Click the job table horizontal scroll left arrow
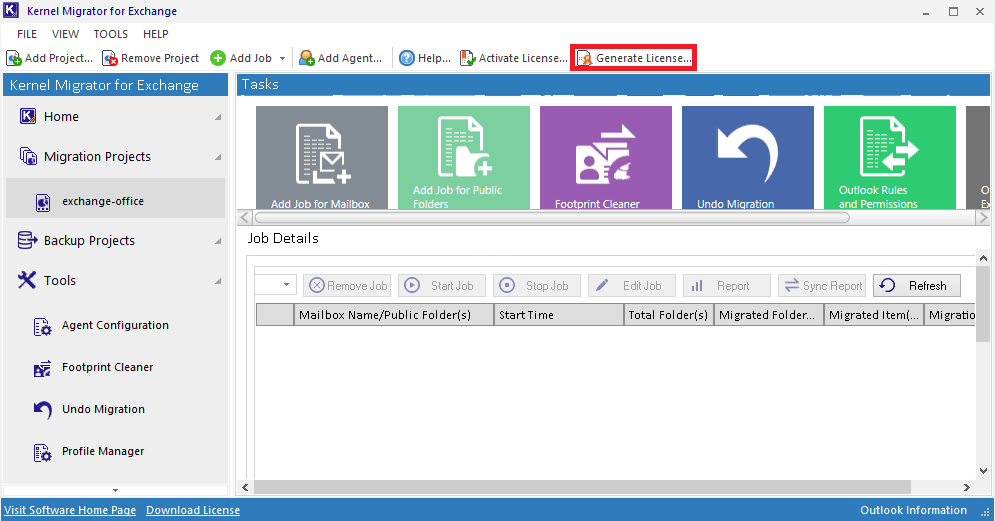Screen dimensions: 995x521 [246, 487]
